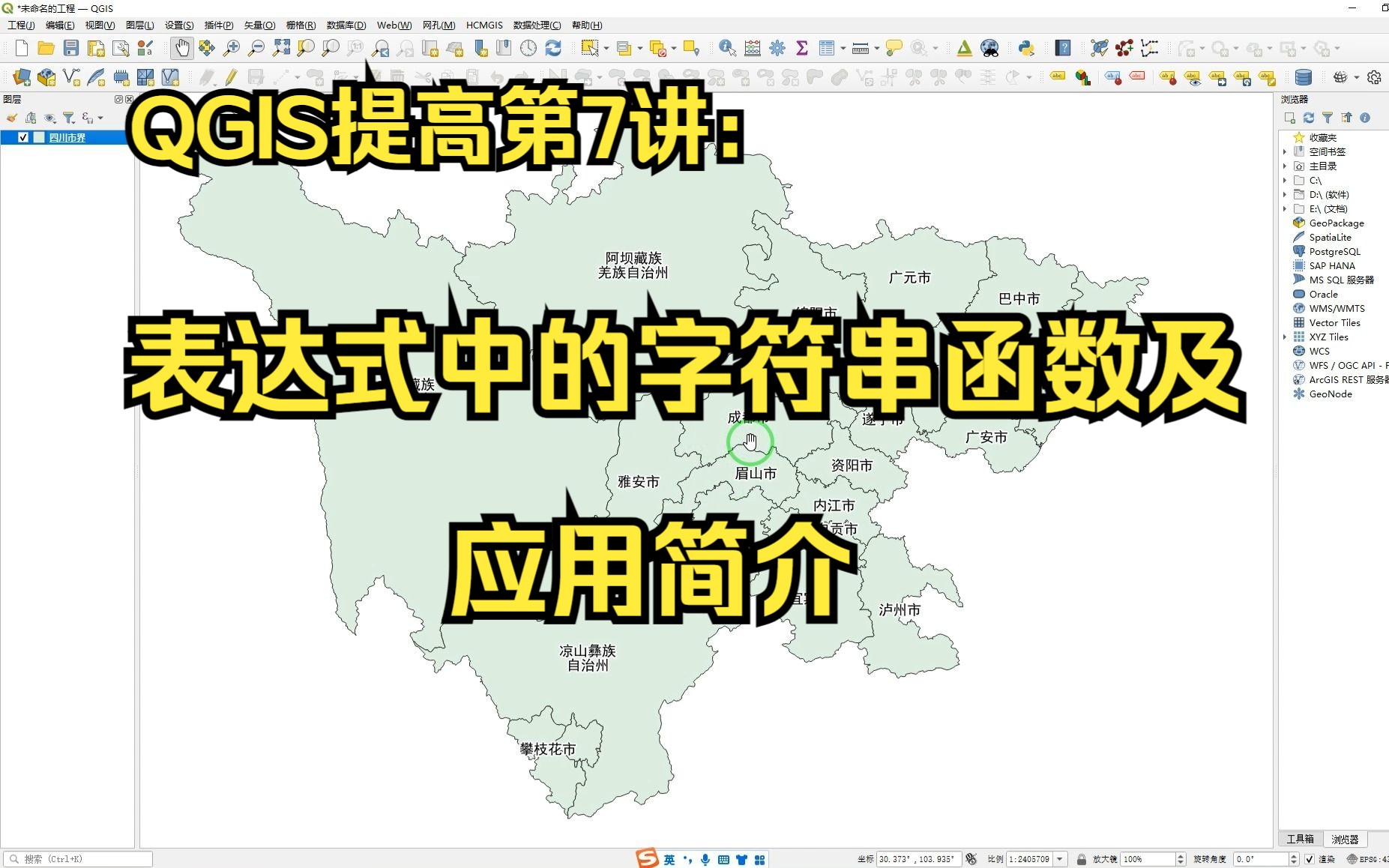Image resolution: width=1389 pixels, height=868 pixels.
Task: Uncheck visibility of 四川市界 layer
Action: pyautogui.click(x=22, y=137)
